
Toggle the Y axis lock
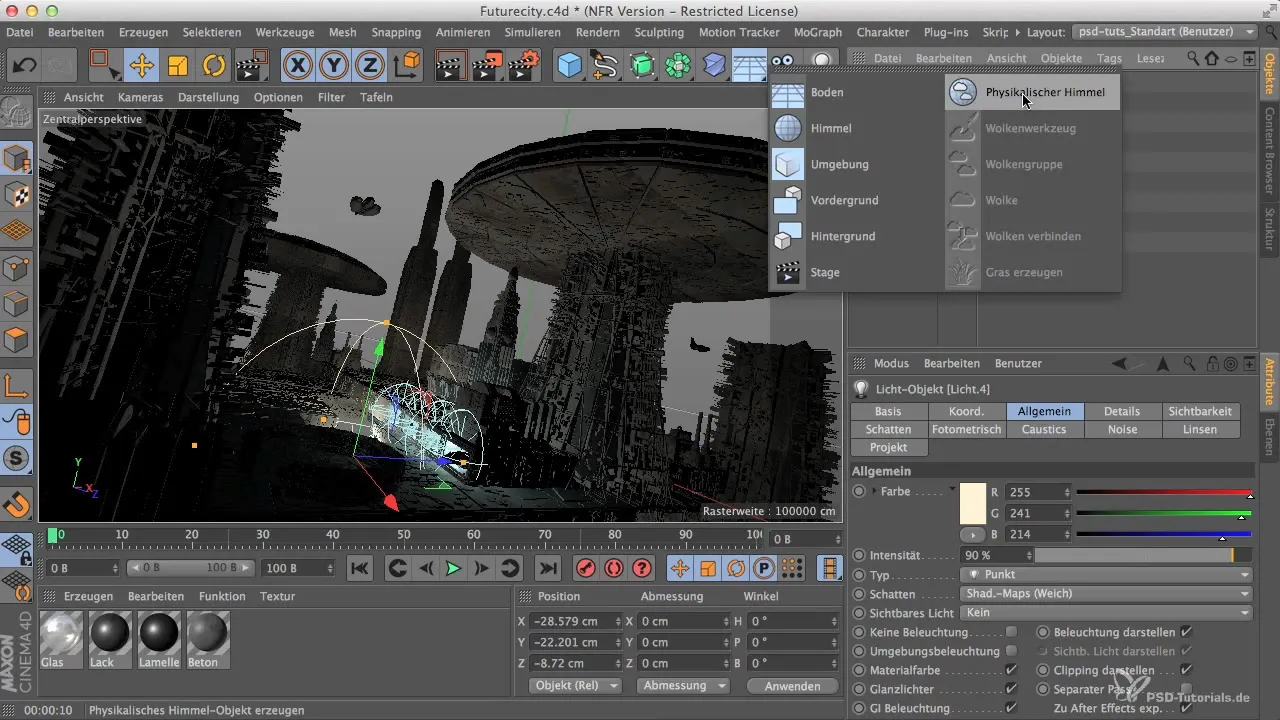(x=333, y=66)
